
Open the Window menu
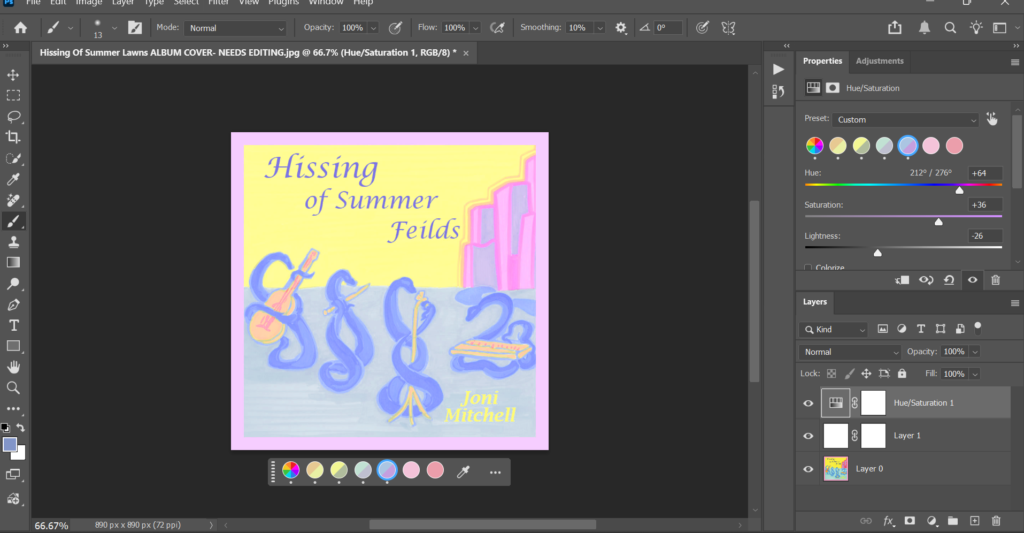pos(326,3)
